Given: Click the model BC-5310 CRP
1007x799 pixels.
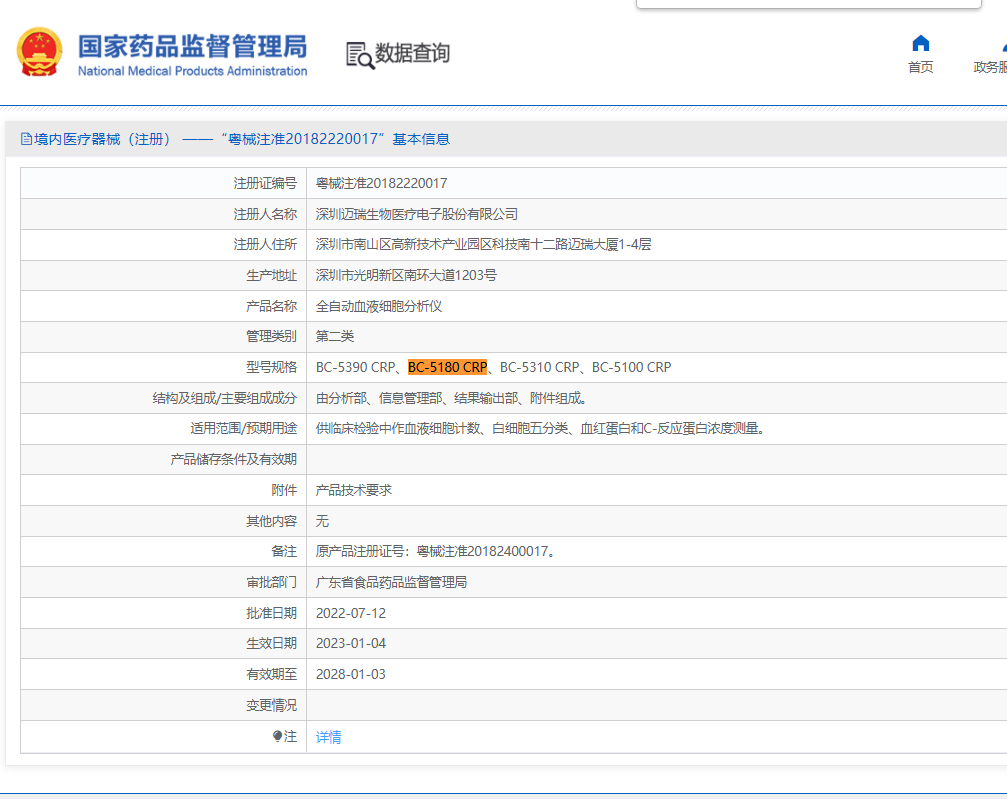Looking at the screenshot, I should click(539, 367).
